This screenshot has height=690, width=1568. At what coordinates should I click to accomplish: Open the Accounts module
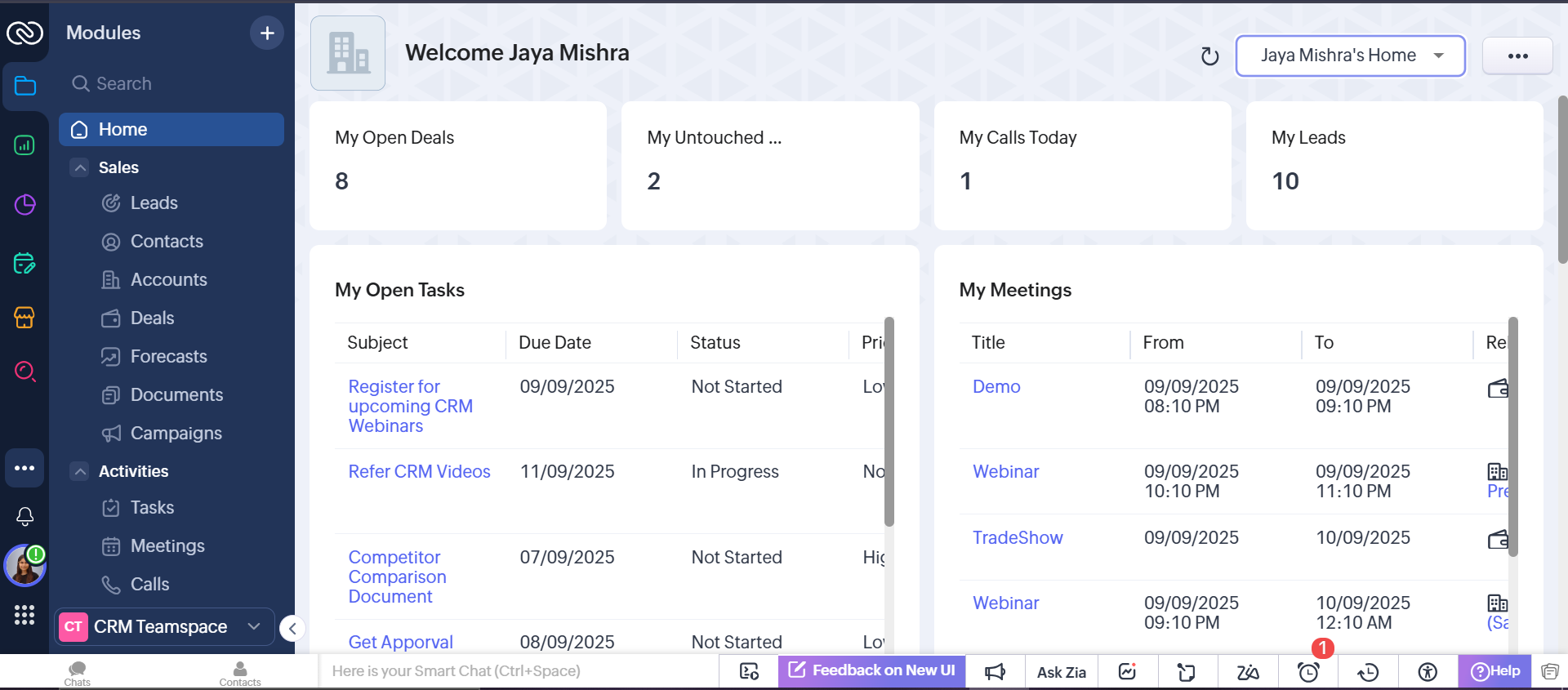168,279
